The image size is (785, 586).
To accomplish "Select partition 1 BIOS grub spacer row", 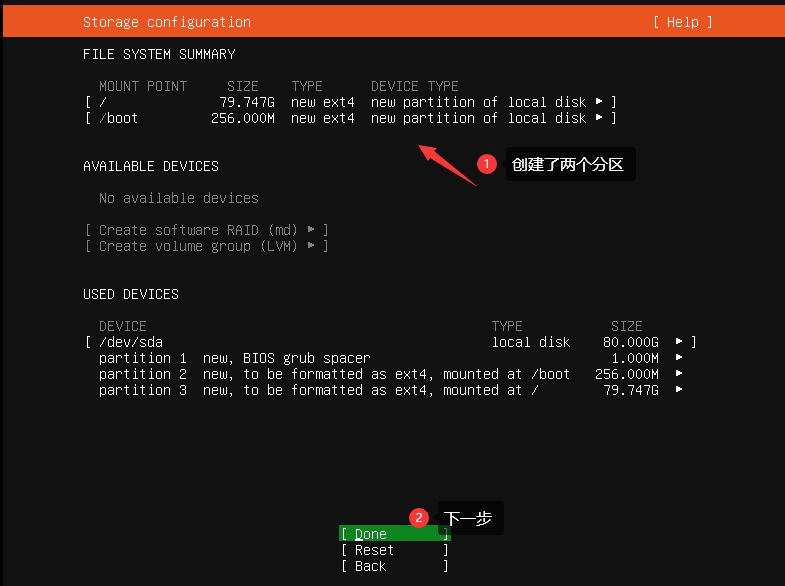I will tap(390, 358).
